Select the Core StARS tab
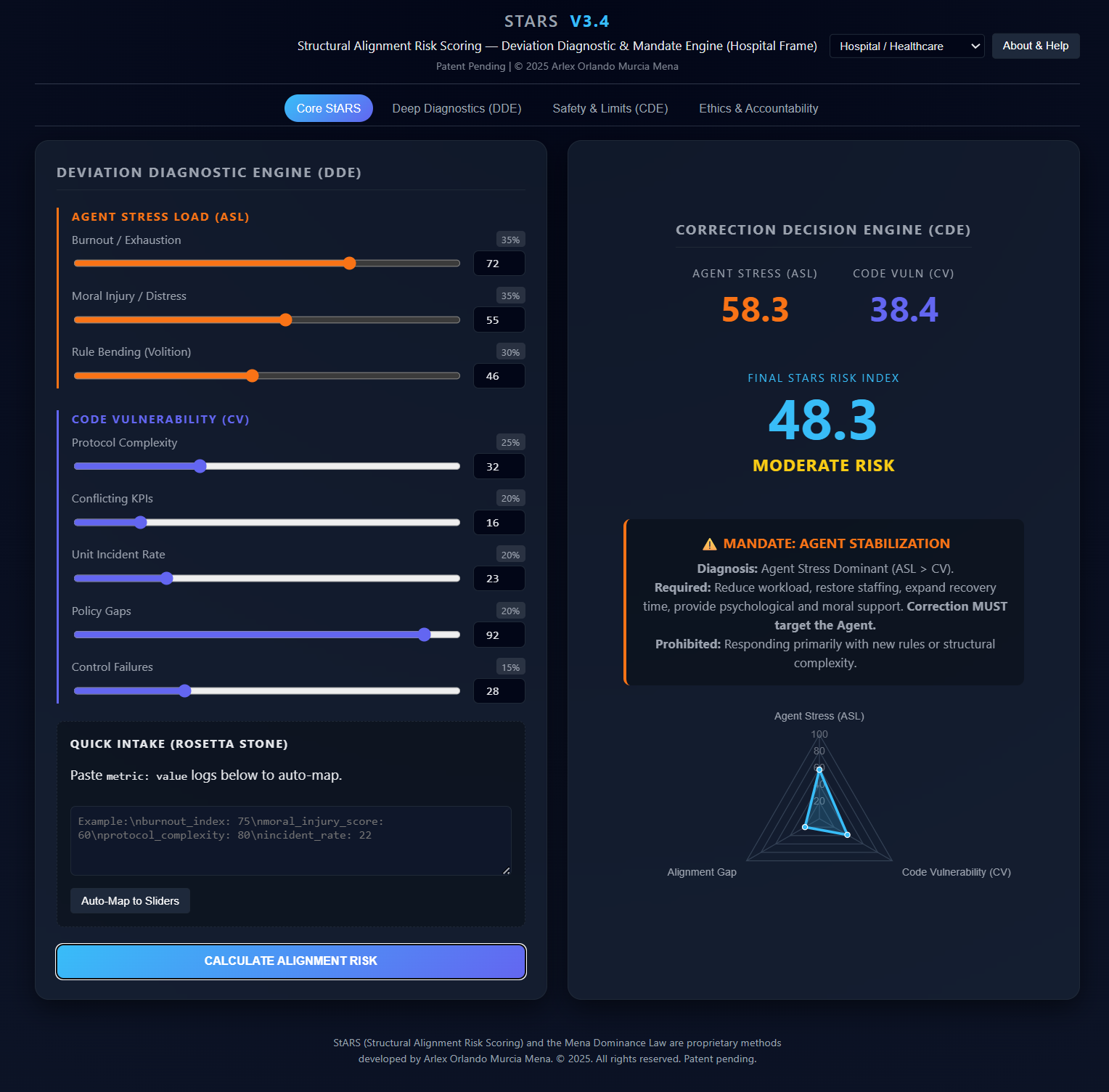1109x1092 pixels. click(328, 107)
